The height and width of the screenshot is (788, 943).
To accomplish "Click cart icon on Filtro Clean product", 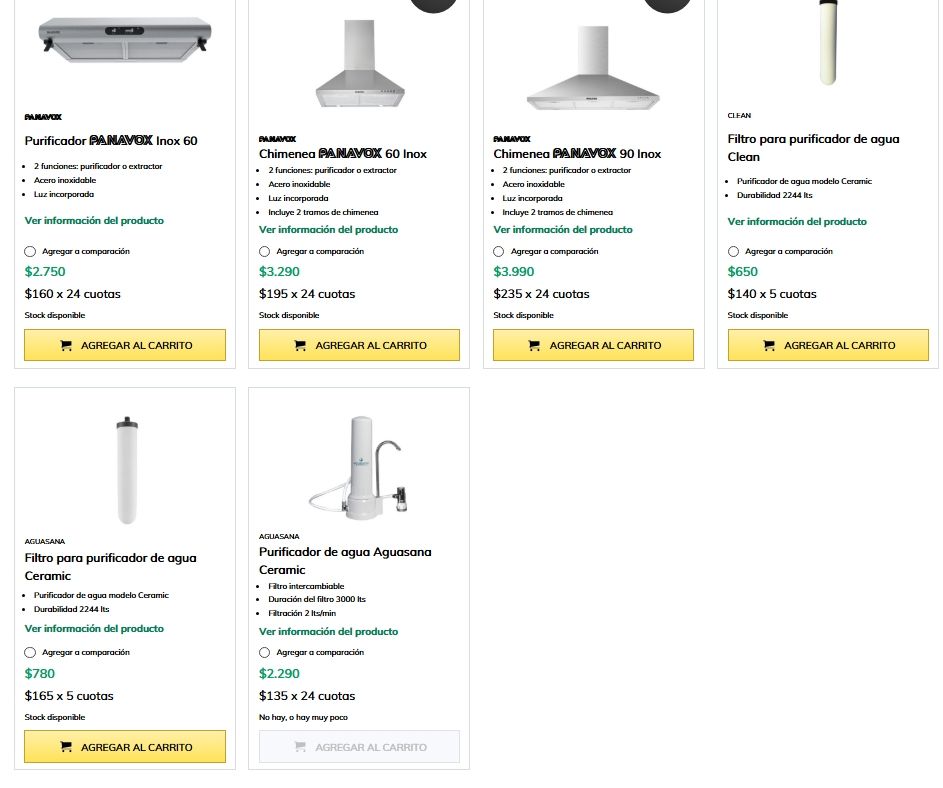I will (769, 345).
